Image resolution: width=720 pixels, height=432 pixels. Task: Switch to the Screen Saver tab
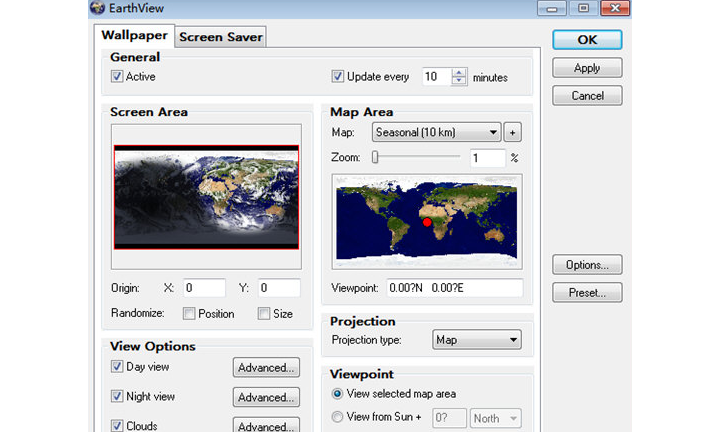[220, 37]
